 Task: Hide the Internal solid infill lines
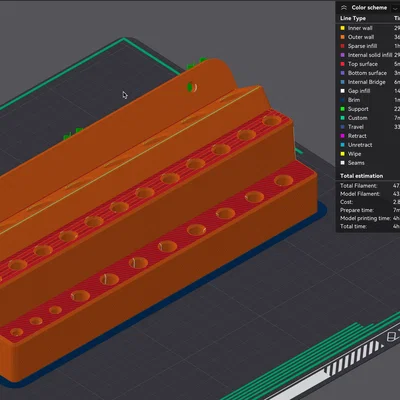(x=370, y=55)
